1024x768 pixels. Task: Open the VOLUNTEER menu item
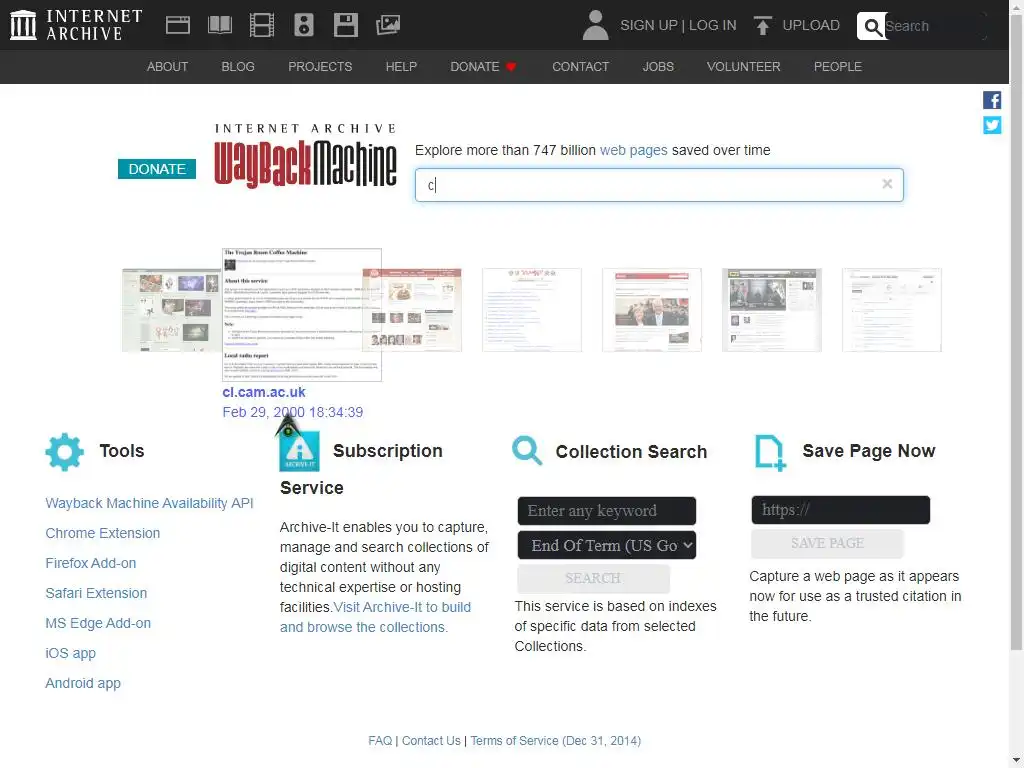coord(743,67)
